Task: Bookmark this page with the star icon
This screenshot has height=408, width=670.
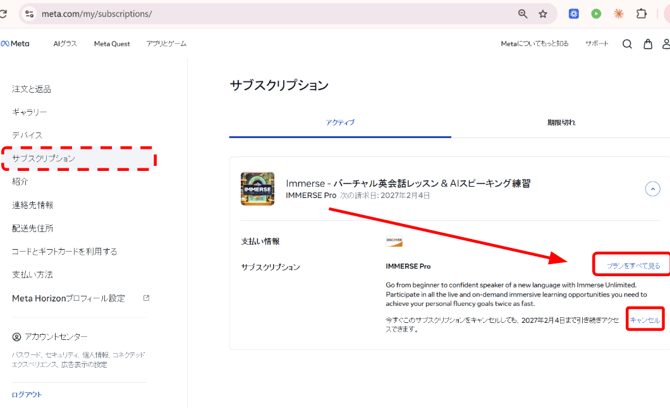Action: tap(543, 14)
